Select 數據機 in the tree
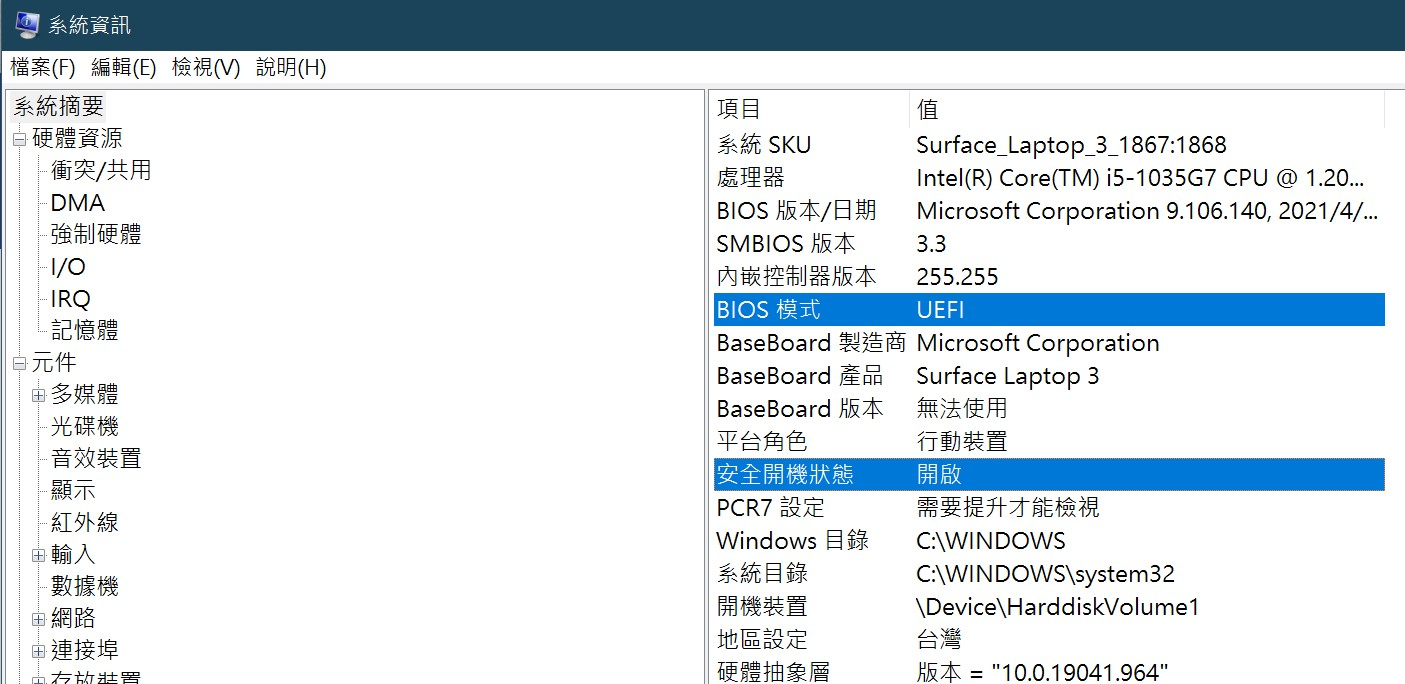The width and height of the screenshot is (1405, 684). click(x=85, y=586)
